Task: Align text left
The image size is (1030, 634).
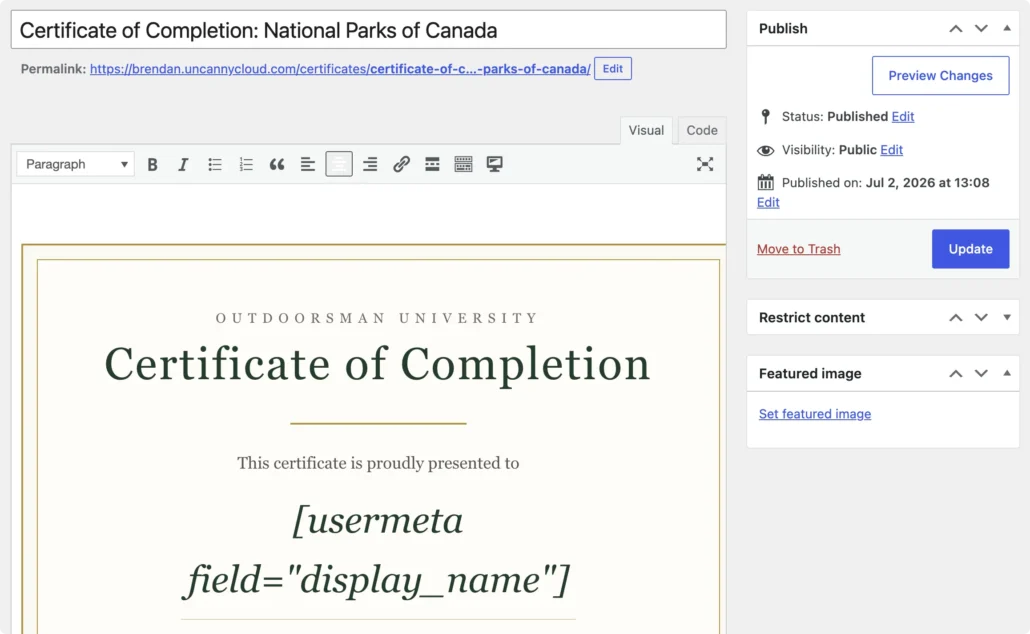Action: [x=307, y=164]
